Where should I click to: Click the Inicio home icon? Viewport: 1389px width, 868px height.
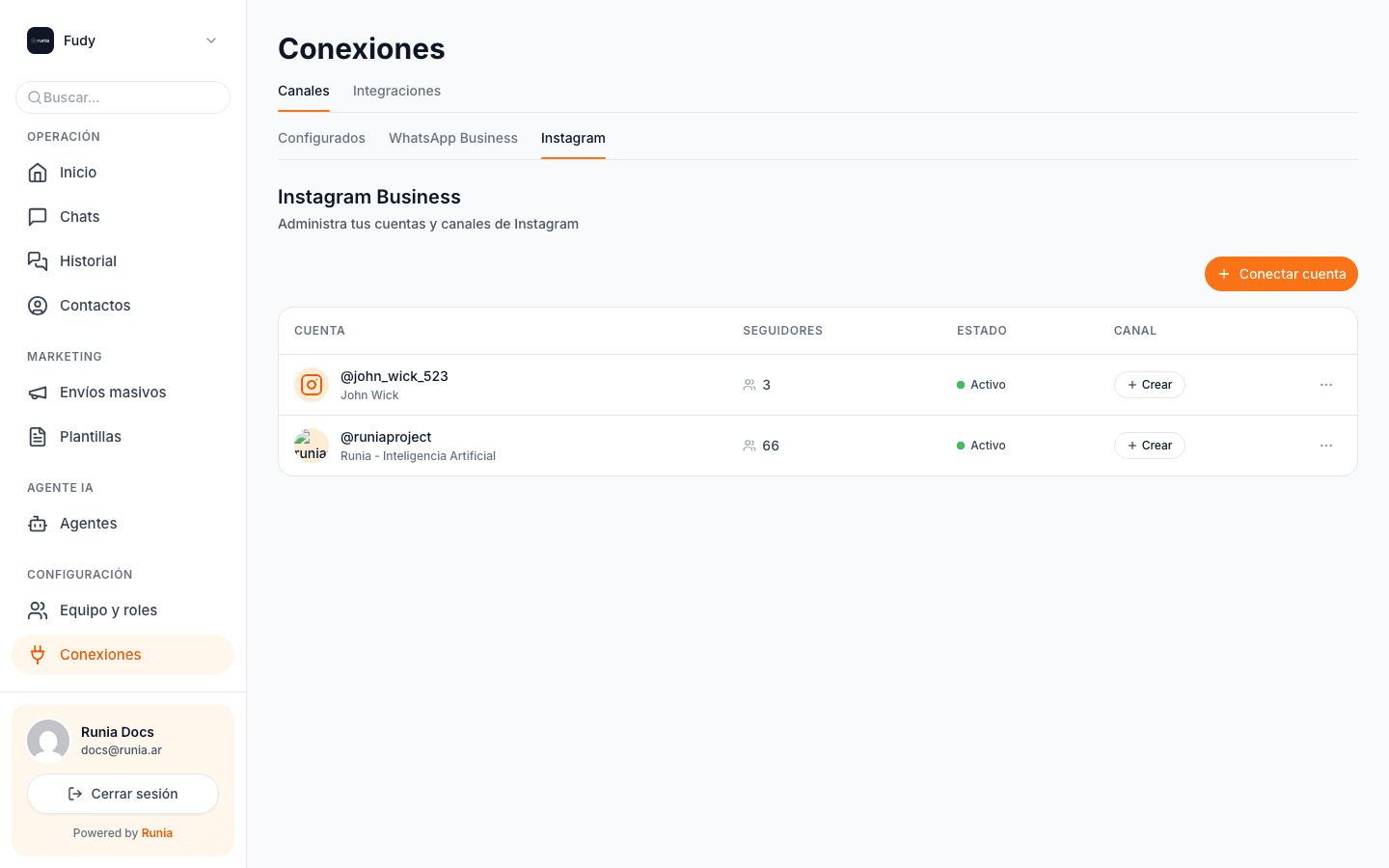(x=38, y=173)
